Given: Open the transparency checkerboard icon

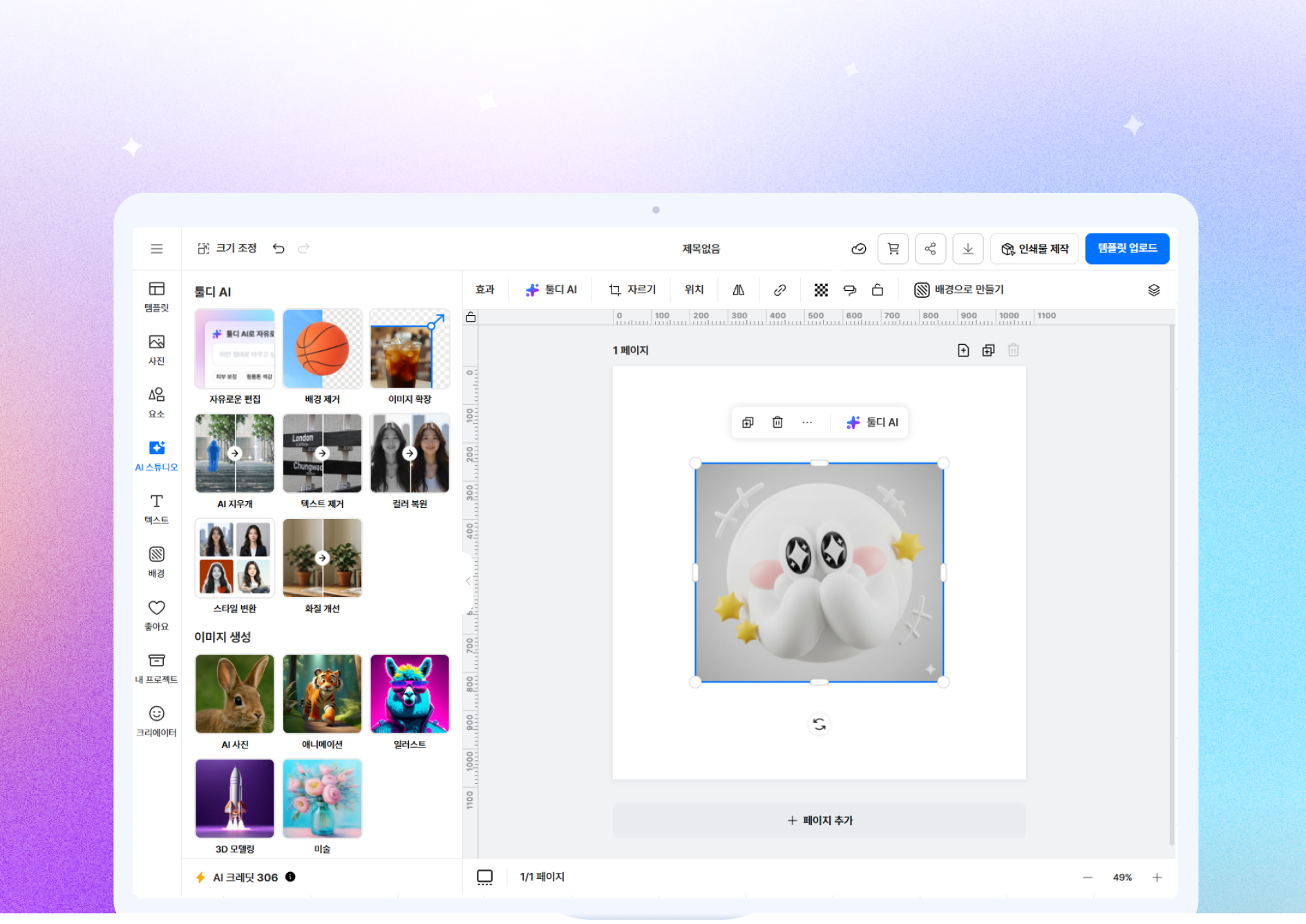Looking at the screenshot, I should pos(821,290).
